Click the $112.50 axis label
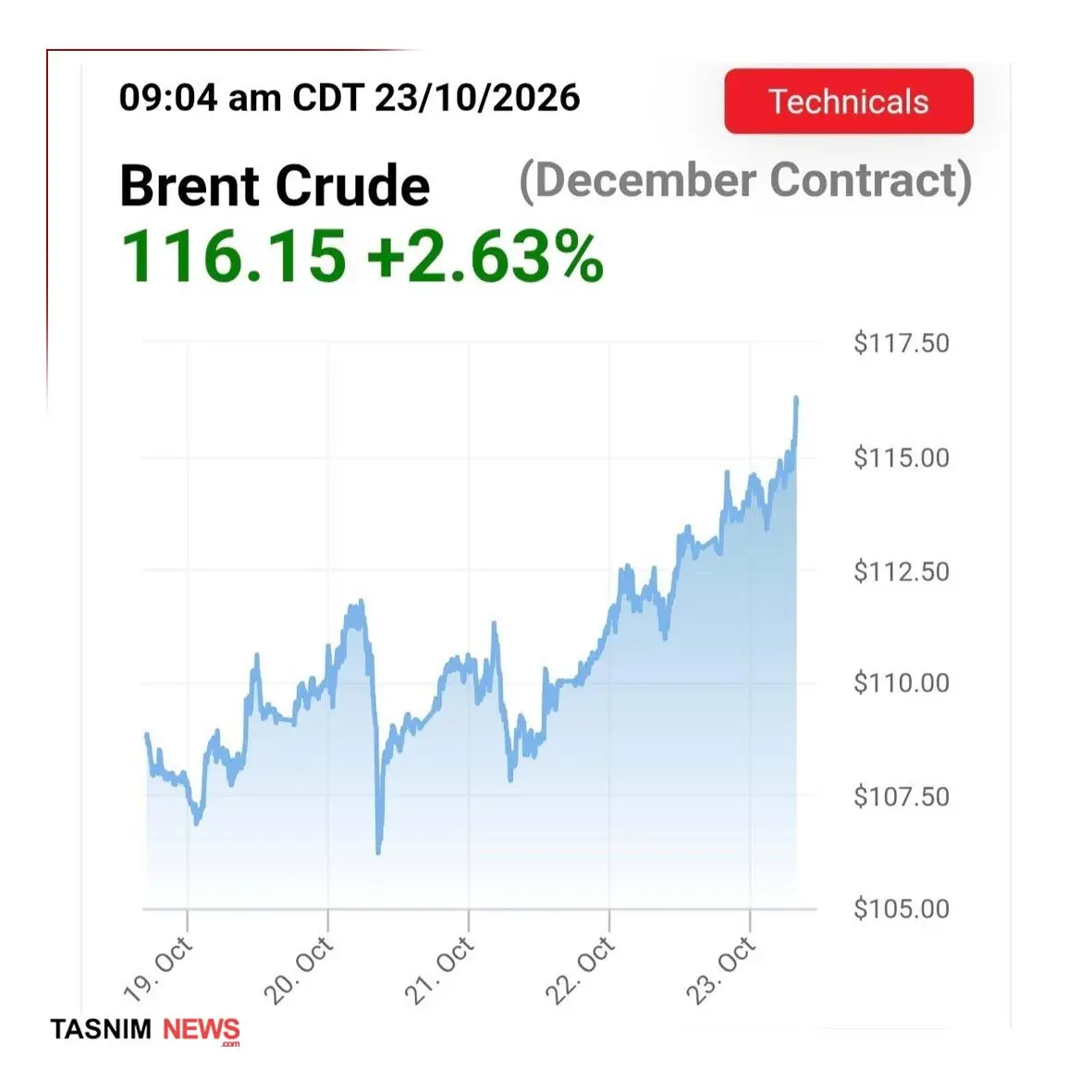The height and width of the screenshot is (1092, 1092). pos(902,571)
